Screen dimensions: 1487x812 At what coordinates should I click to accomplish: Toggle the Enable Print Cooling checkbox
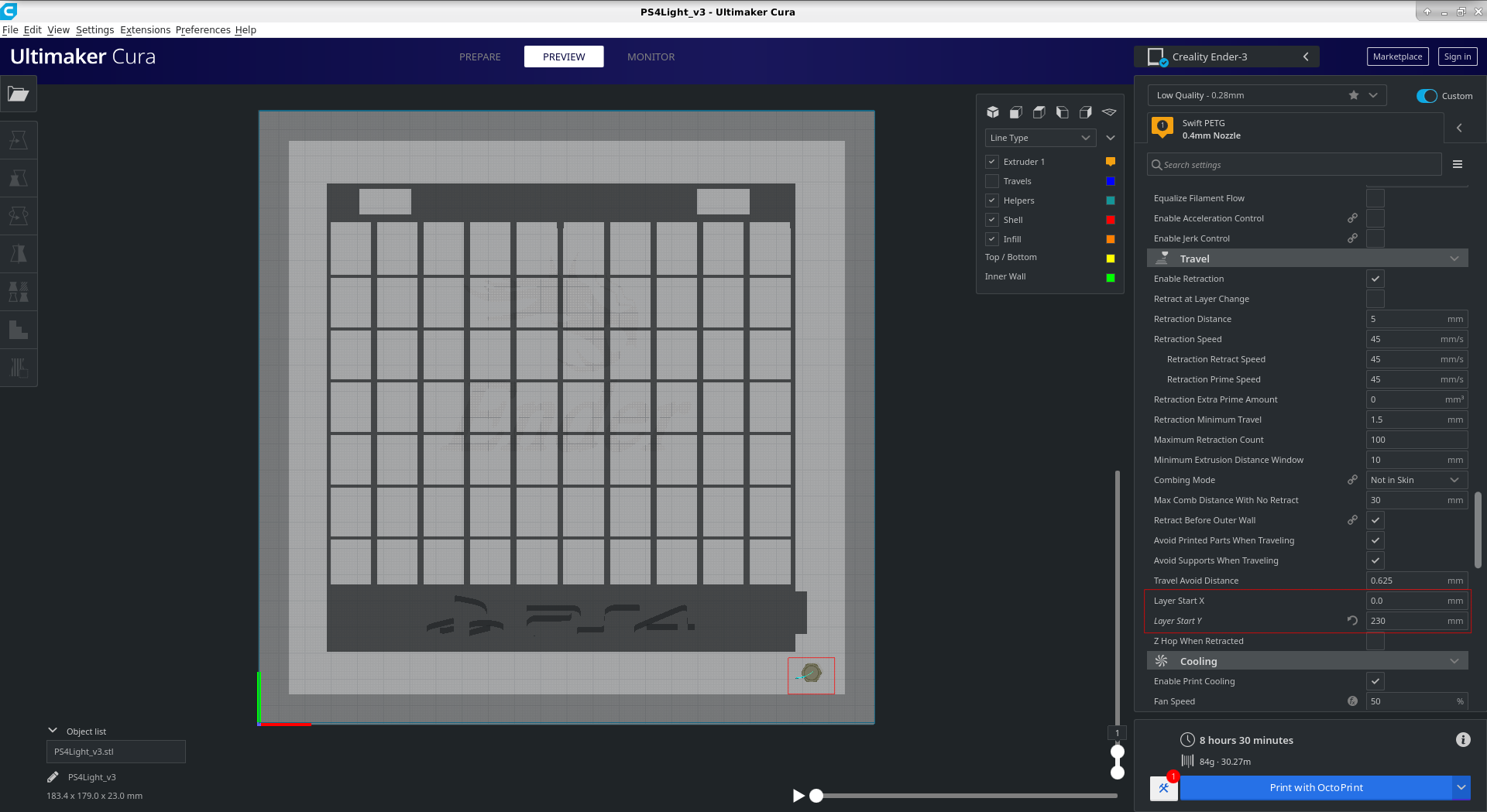[1375, 681]
